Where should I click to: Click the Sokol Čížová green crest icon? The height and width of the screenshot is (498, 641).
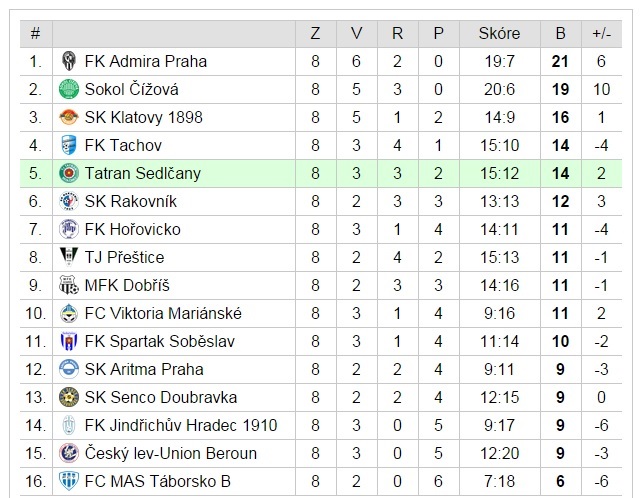(69, 89)
